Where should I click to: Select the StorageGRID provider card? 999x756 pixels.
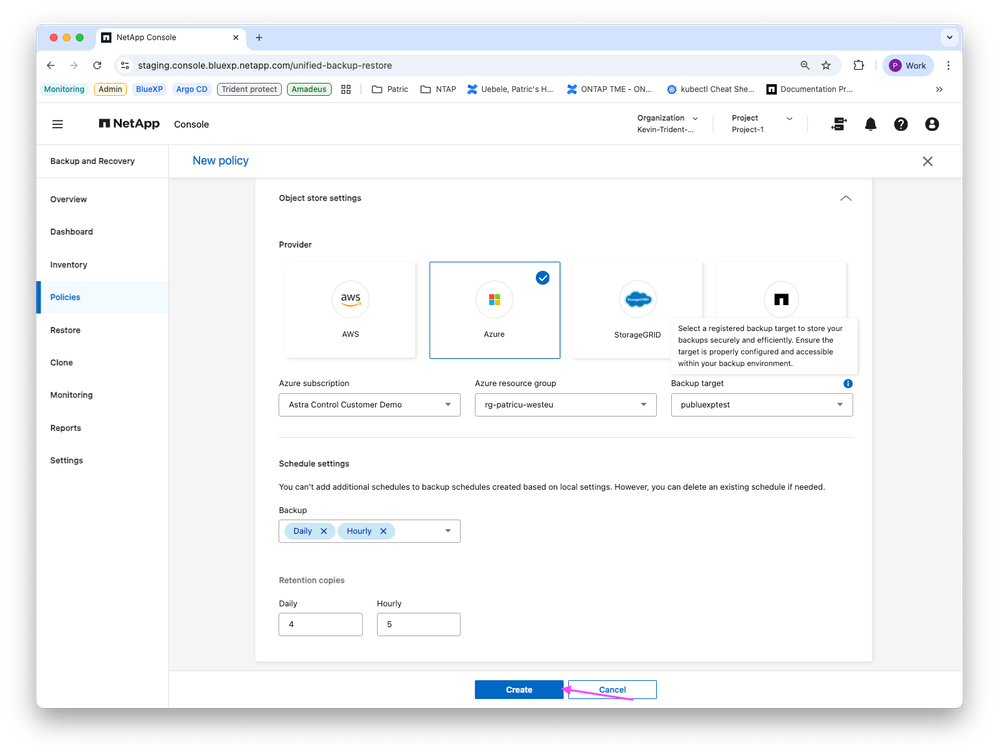click(x=637, y=310)
